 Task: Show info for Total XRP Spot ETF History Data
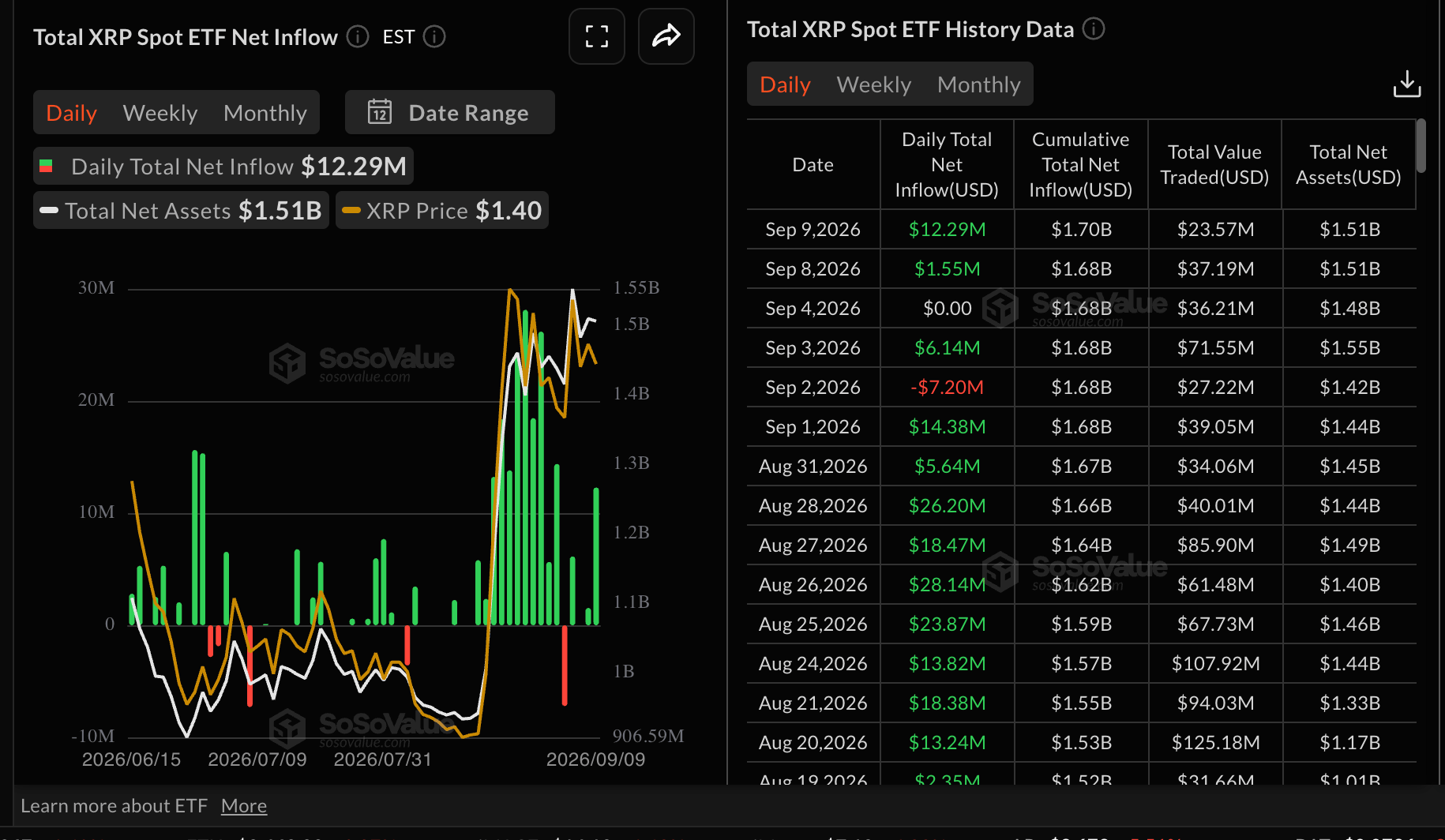click(x=1094, y=29)
